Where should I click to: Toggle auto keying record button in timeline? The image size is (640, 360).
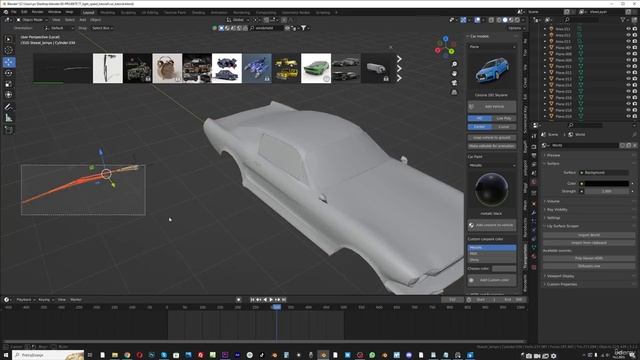click(x=238, y=300)
